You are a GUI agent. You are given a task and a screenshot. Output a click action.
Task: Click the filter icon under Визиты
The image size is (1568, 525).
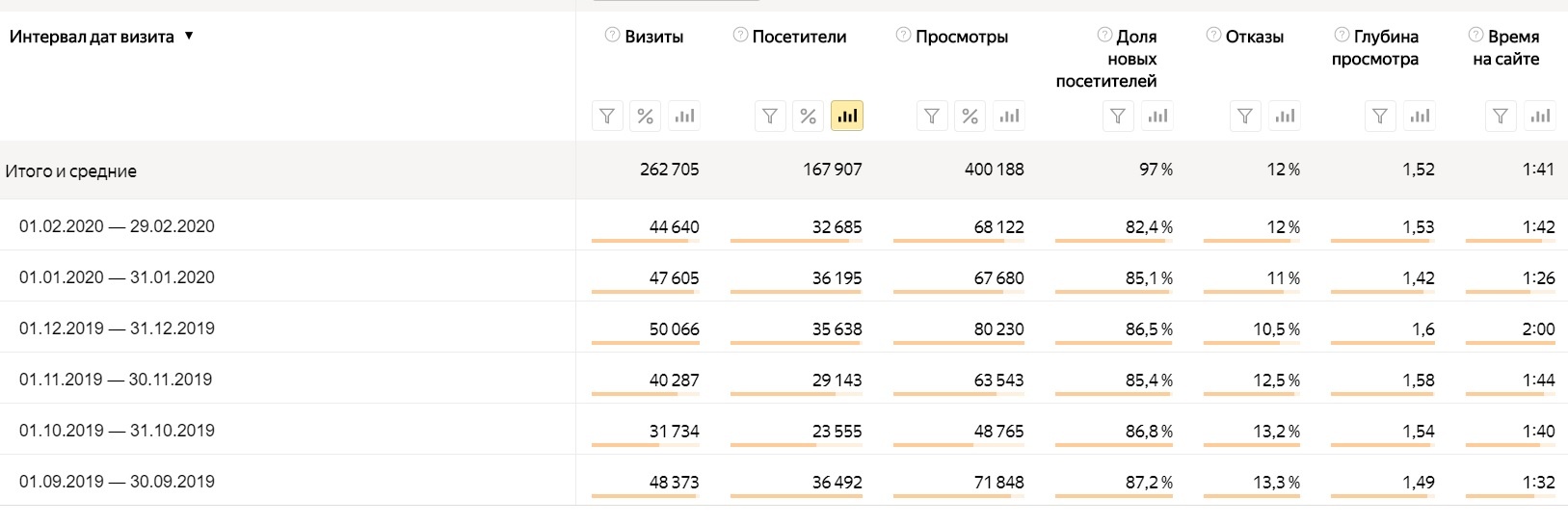(x=607, y=117)
